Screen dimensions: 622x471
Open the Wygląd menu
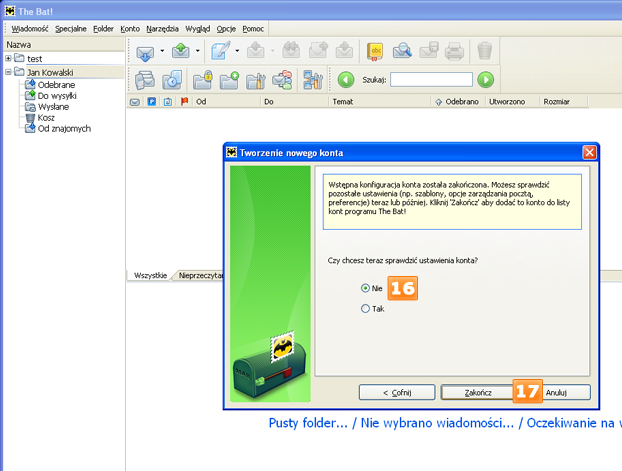[x=198, y=29]
